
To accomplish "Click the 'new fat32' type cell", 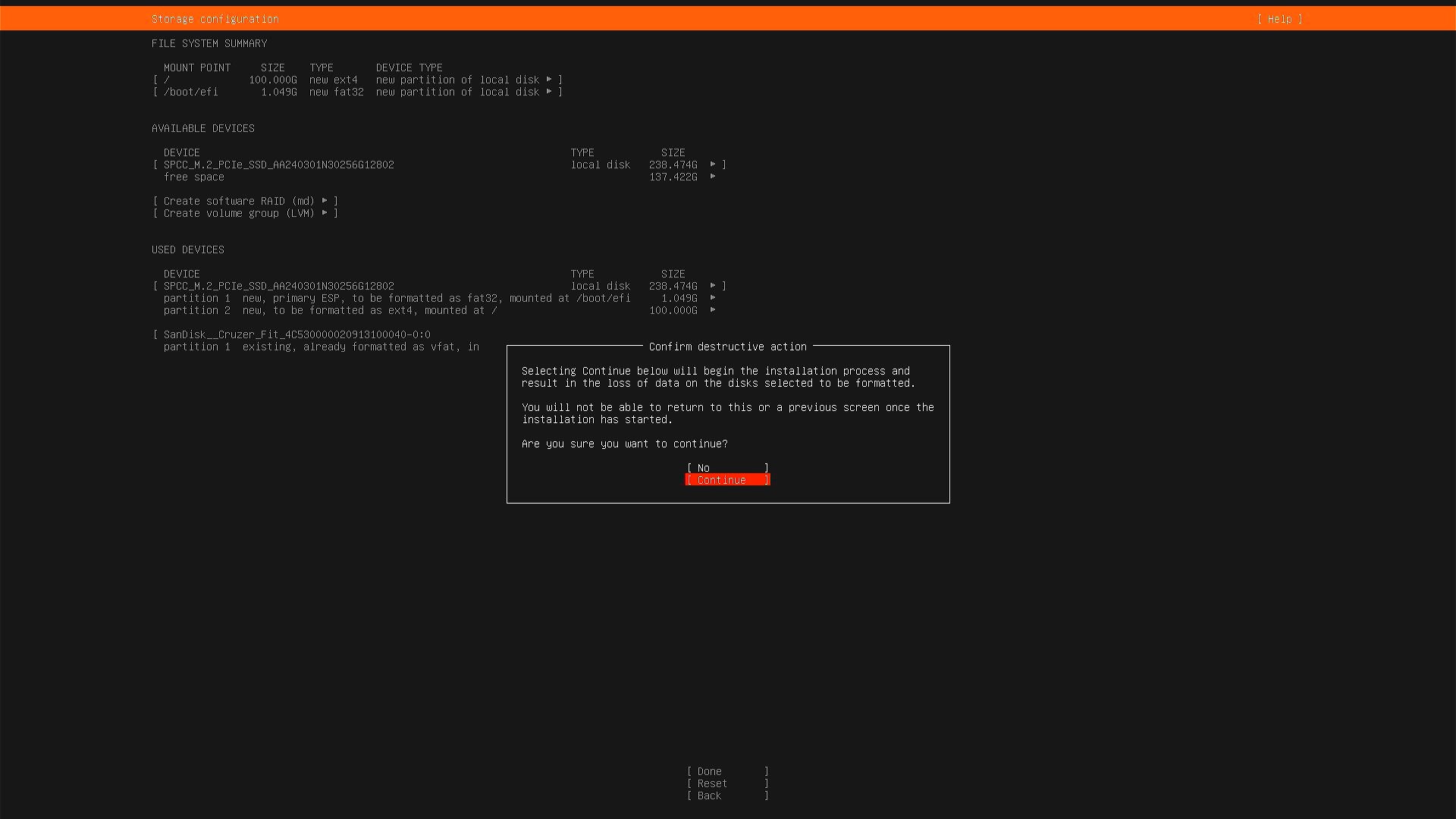I will tap(337, 92).
